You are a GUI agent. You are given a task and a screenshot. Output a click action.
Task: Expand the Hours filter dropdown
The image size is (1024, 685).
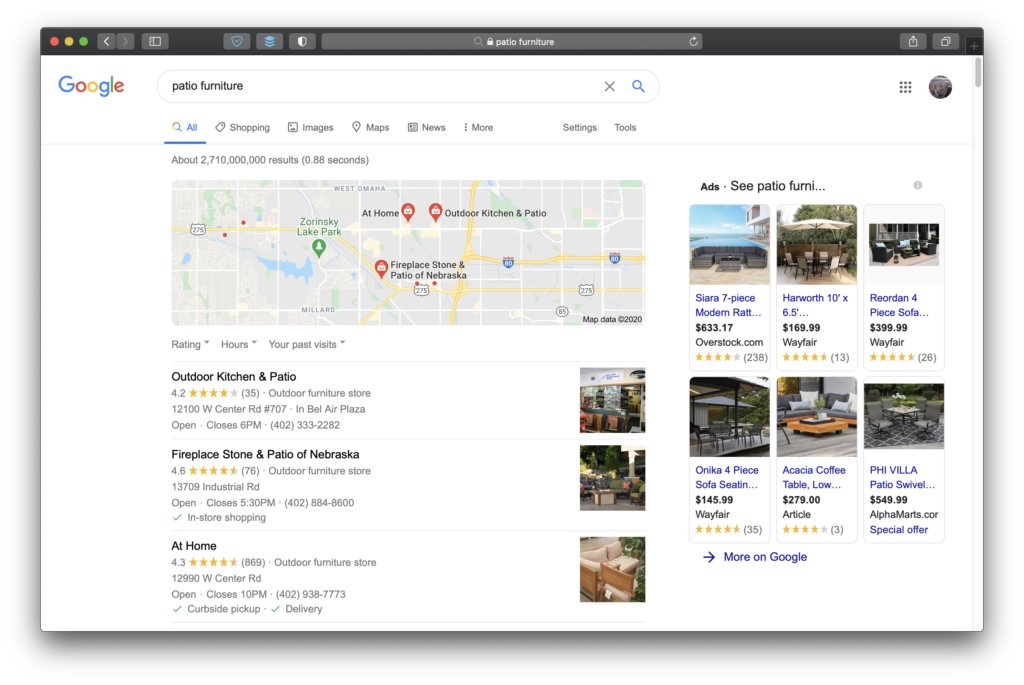point(238,344)
